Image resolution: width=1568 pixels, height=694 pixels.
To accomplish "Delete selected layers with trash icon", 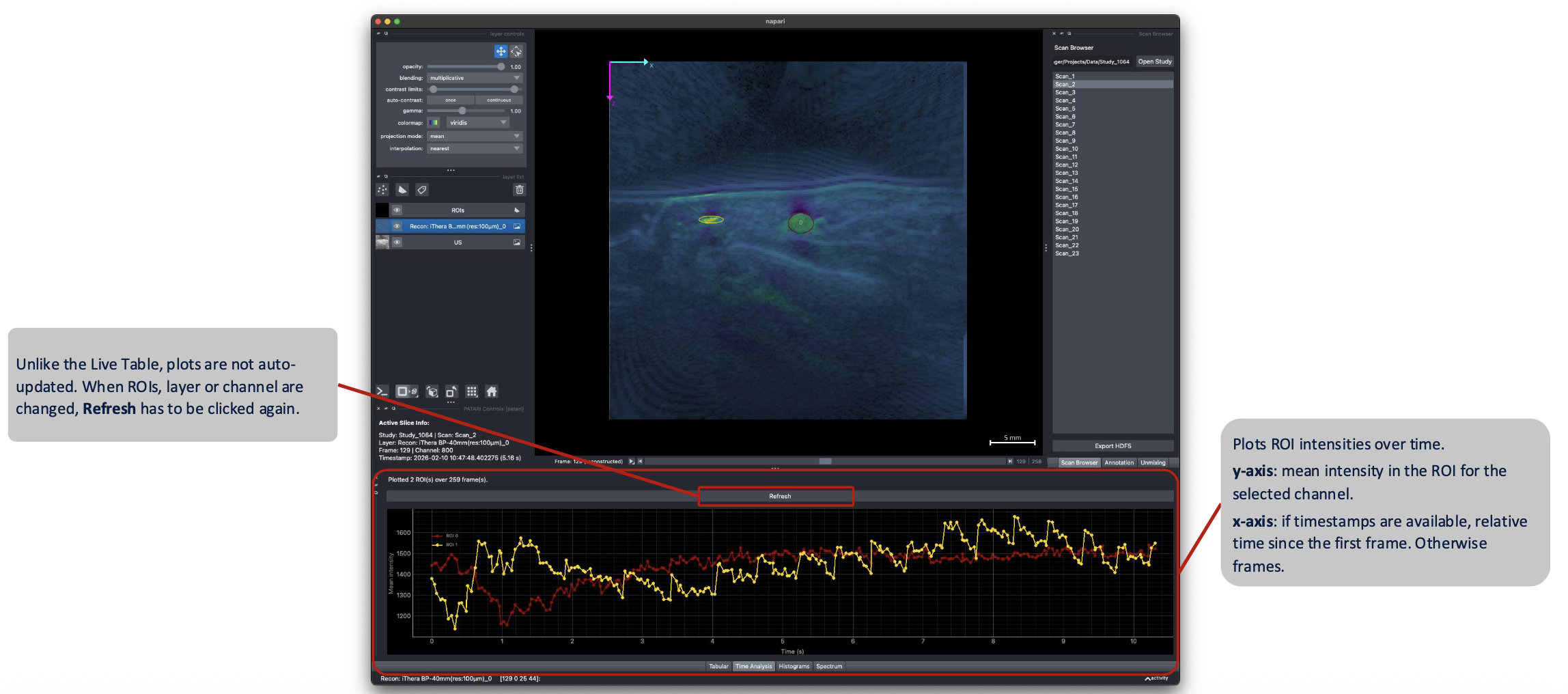I will coord(520,190).
